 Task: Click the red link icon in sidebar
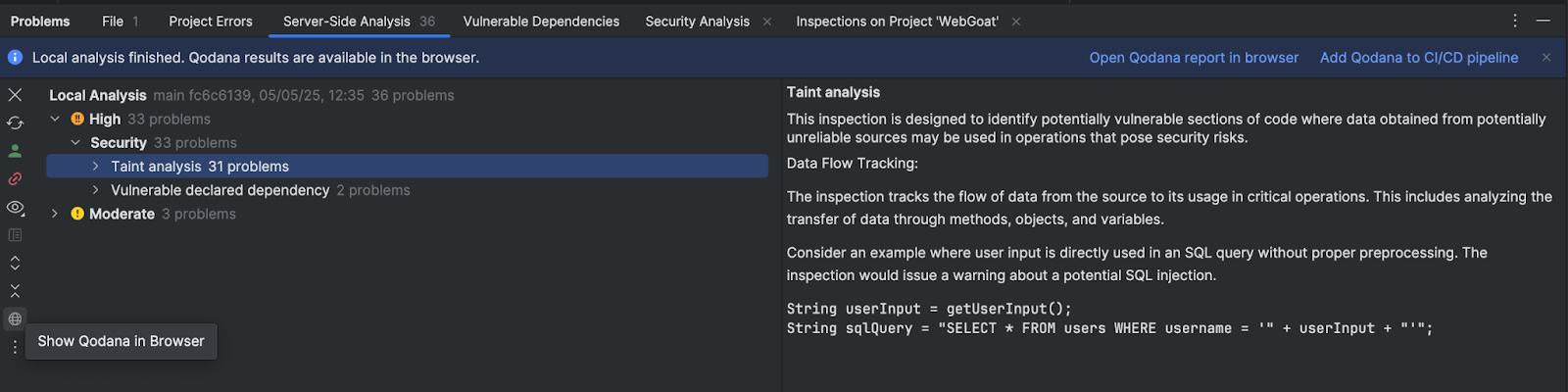(15, 179)
